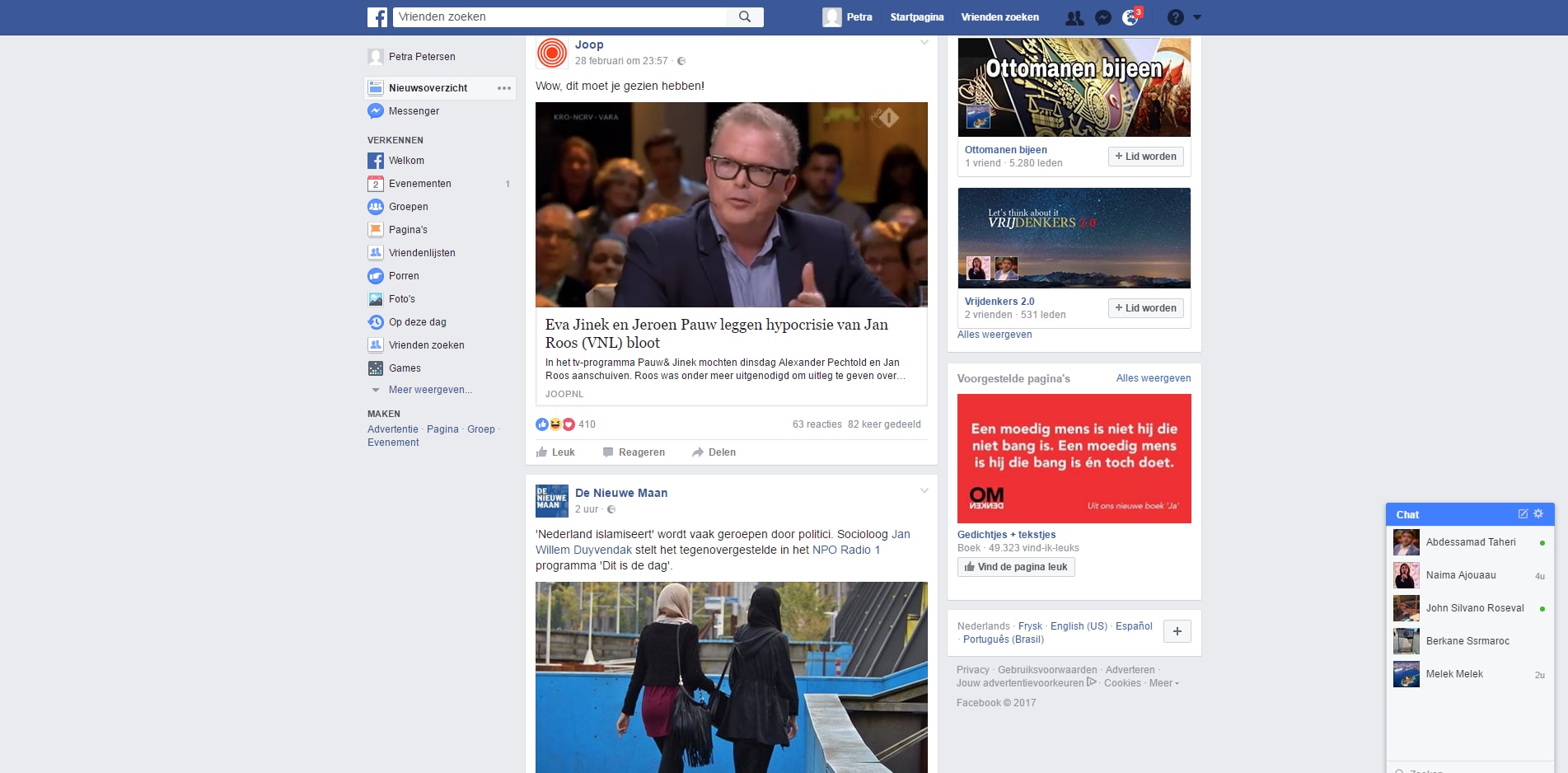
Task: Expand the account dropdown arrow in top bar
Action: pyautogui.click(x=1197, y=17)
